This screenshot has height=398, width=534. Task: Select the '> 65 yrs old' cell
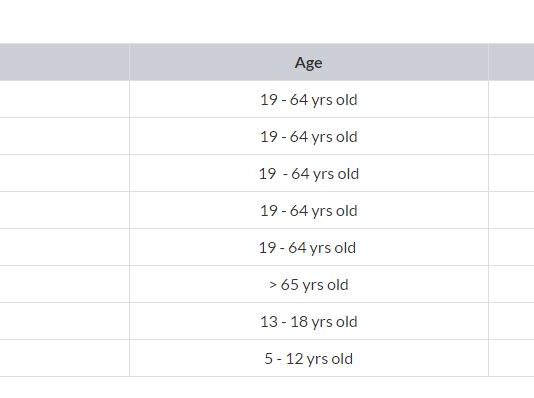point(309,284)
